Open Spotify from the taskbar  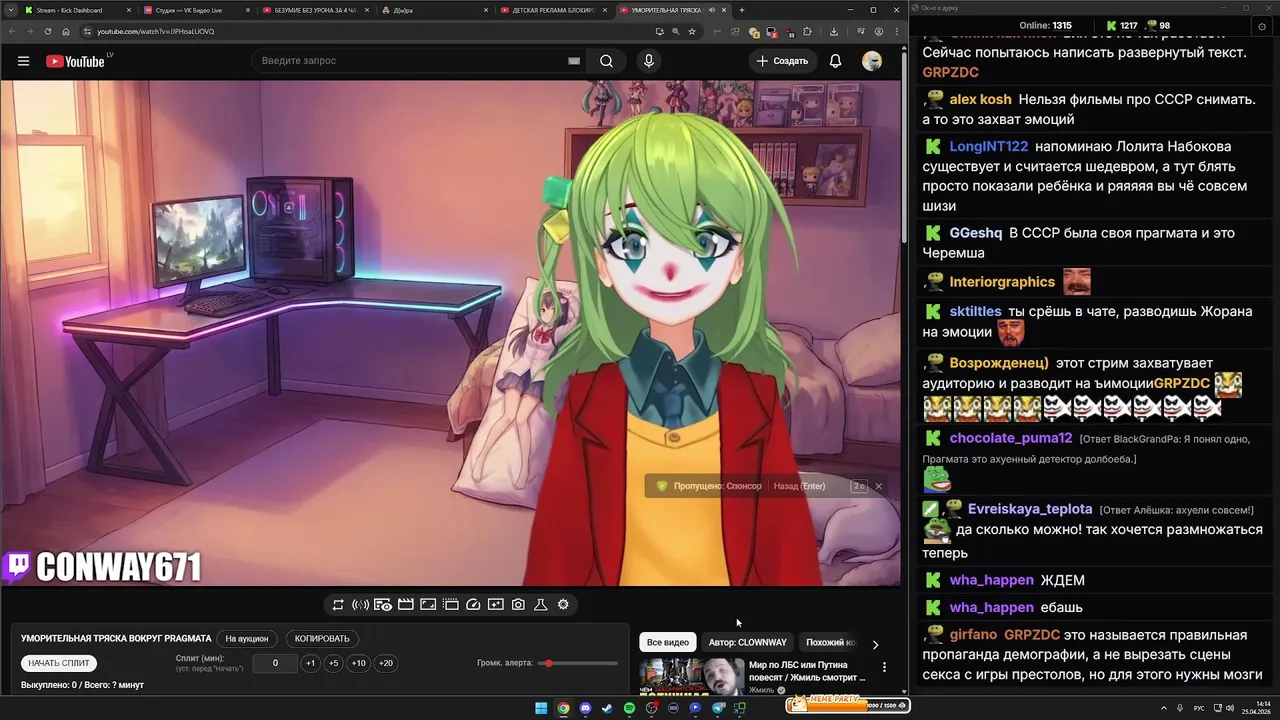click(629, 708)
